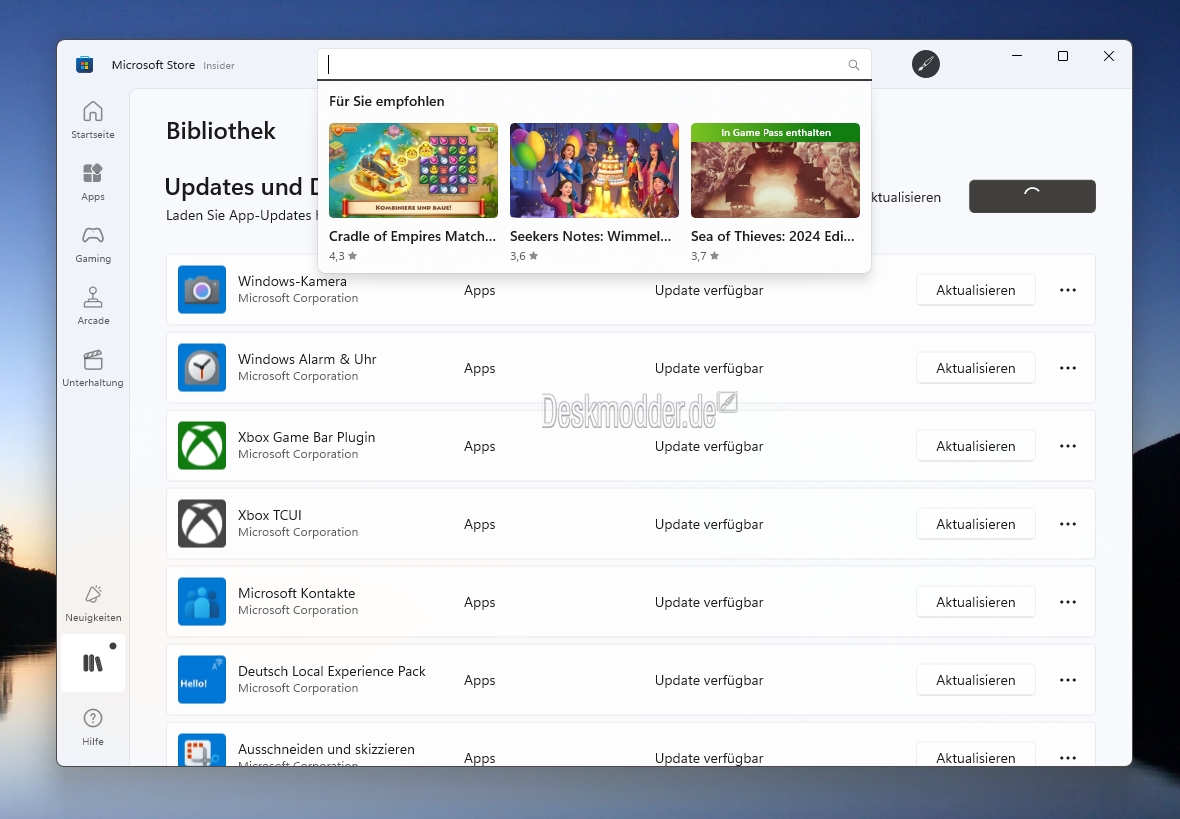Image resolution: width=1180 pixels, height=819 pixels.
Task: Click the Bibliothek page heading
Action: pyautogui.click(x=221, y=131)
